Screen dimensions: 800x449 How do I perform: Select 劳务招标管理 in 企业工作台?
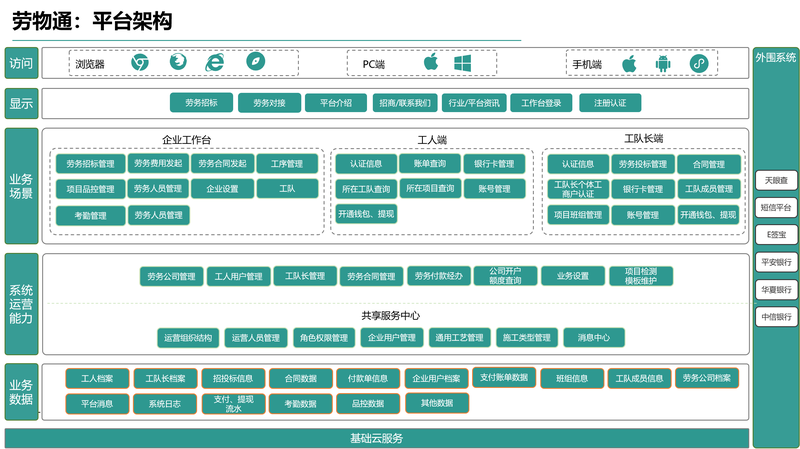point(90,164)
